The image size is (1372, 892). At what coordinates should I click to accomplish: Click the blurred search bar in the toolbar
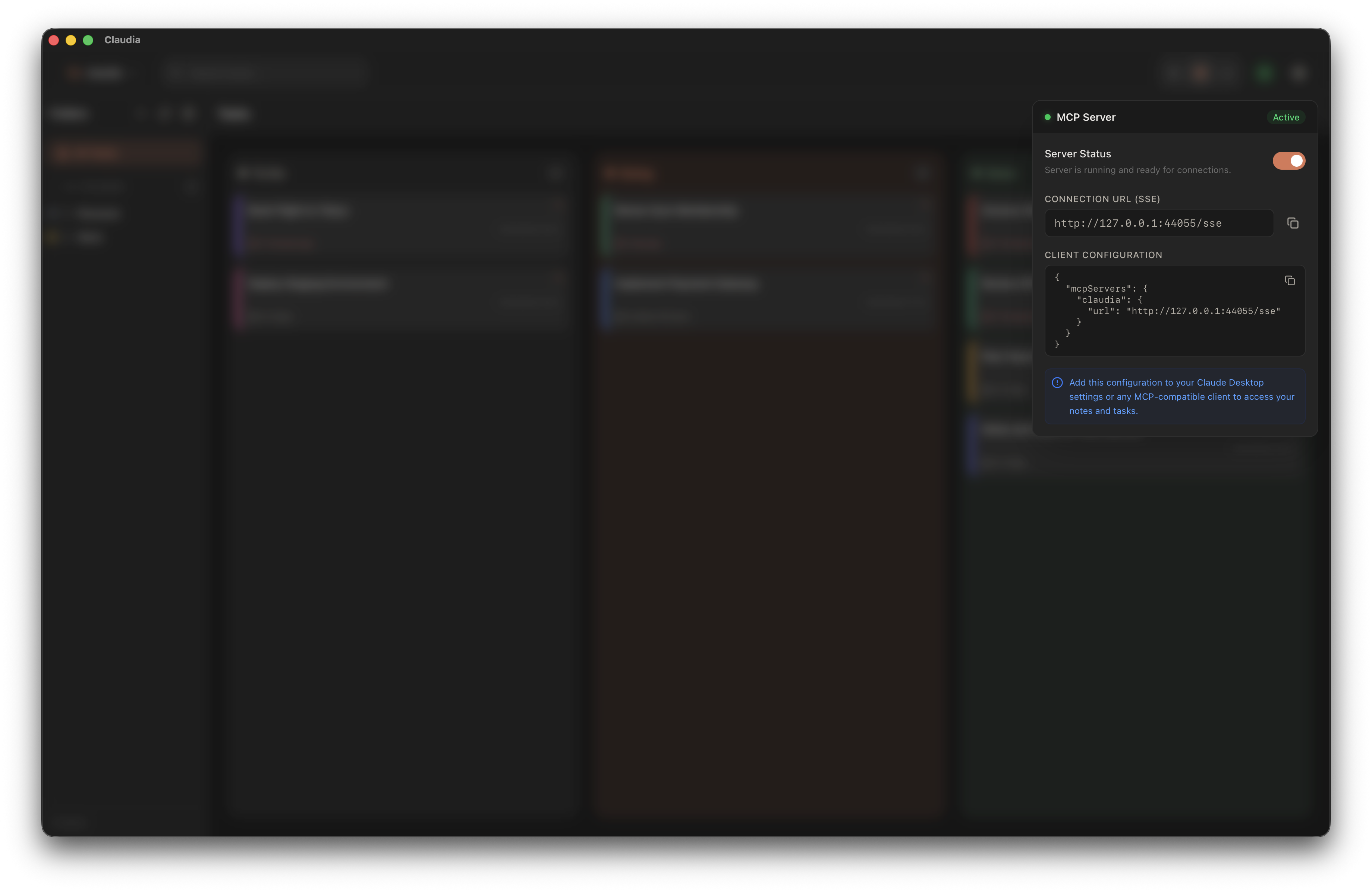pyautogui.click(x=265, y=73)
